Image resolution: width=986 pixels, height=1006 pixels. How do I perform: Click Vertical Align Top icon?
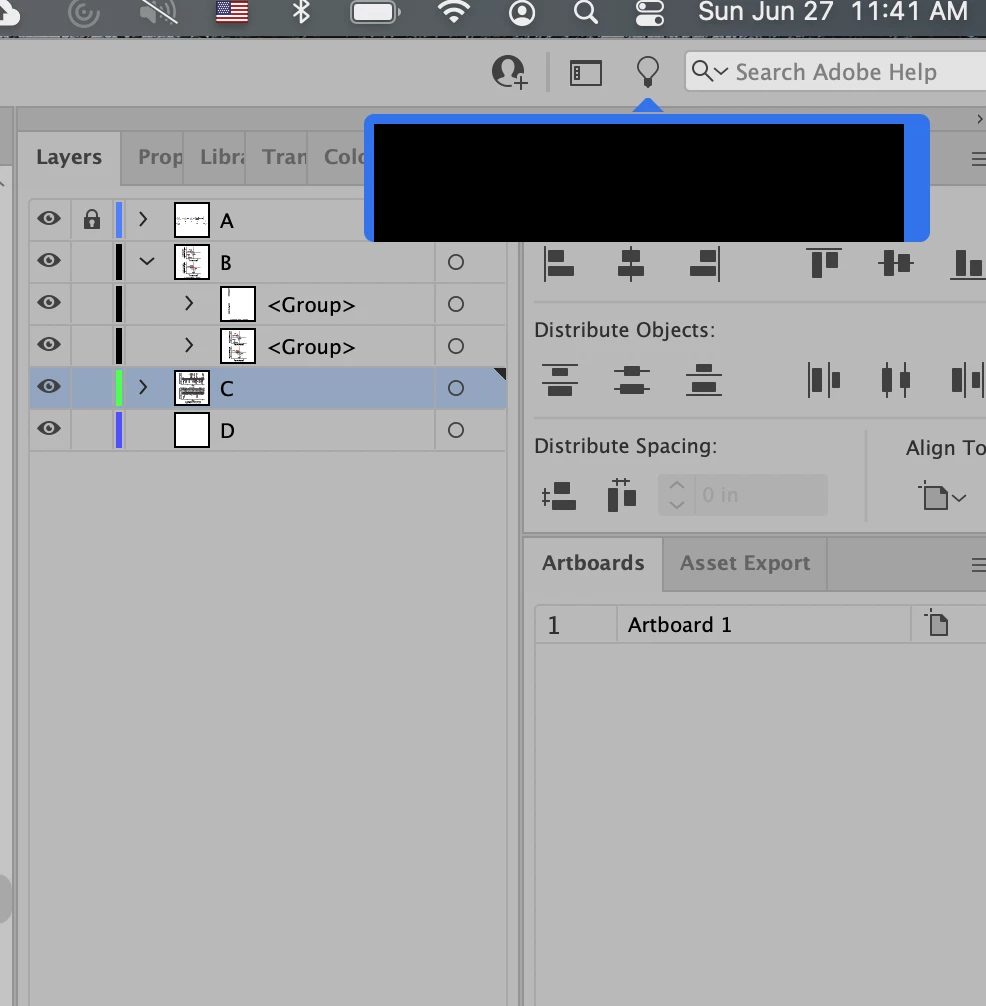824,263
